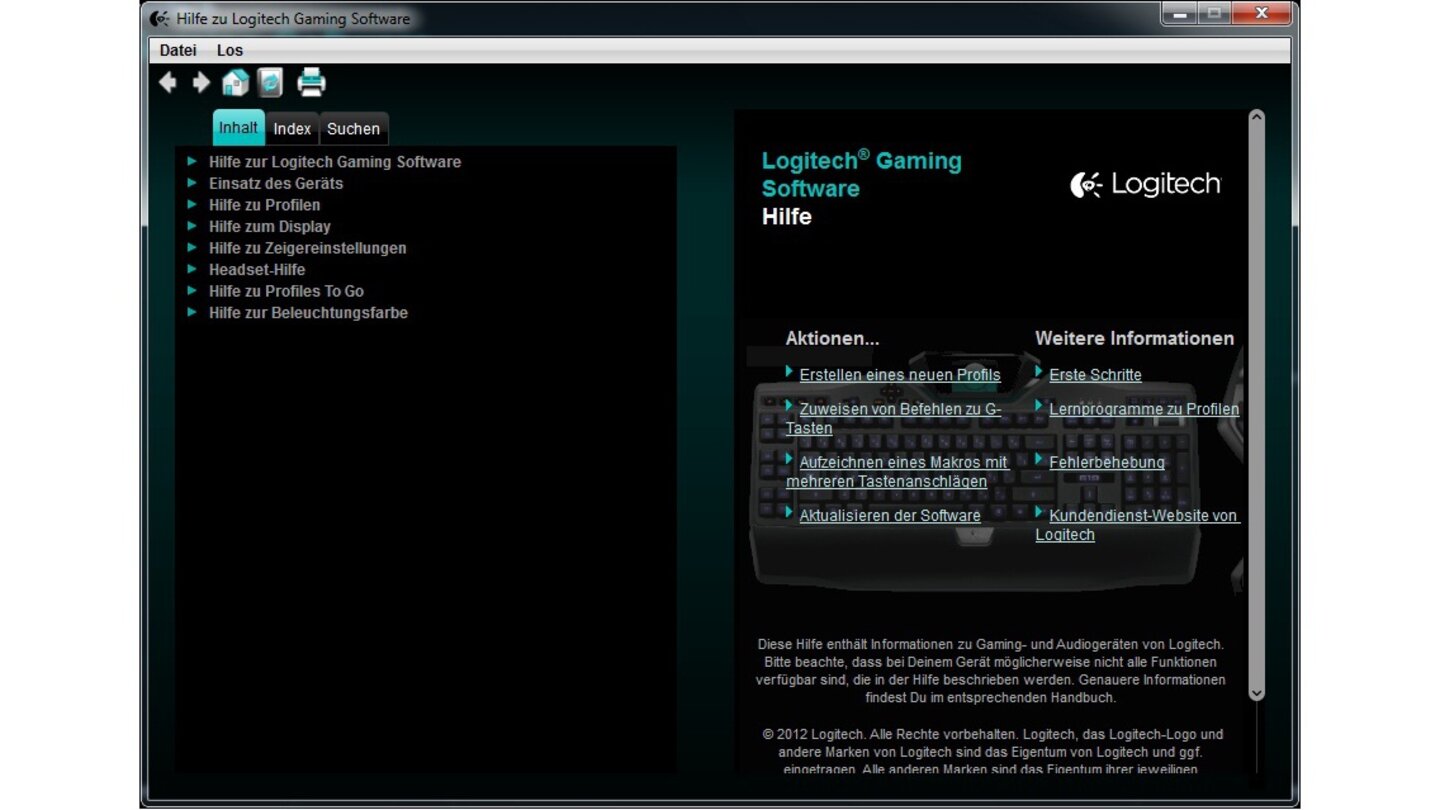Select Hilfe zu Profilen topic
The image size is (1440, 810).
(x=265, y=205)
